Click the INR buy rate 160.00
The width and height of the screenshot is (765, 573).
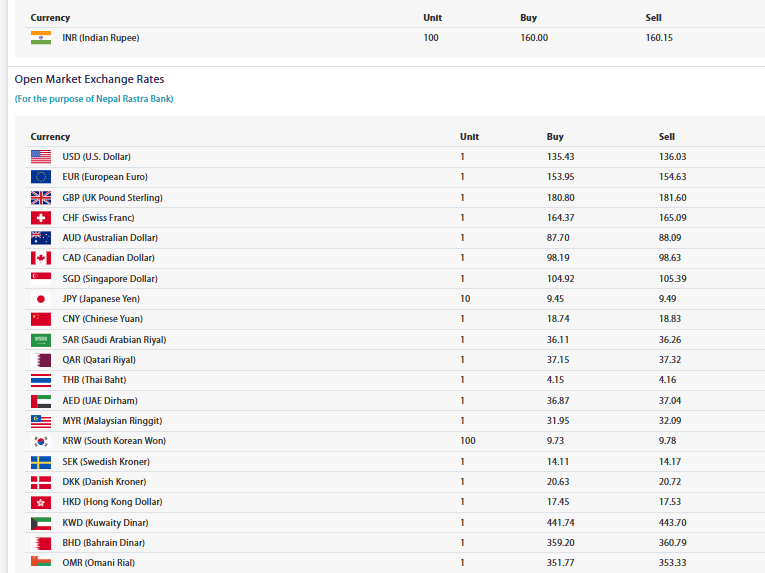click(x=534, y=38)
